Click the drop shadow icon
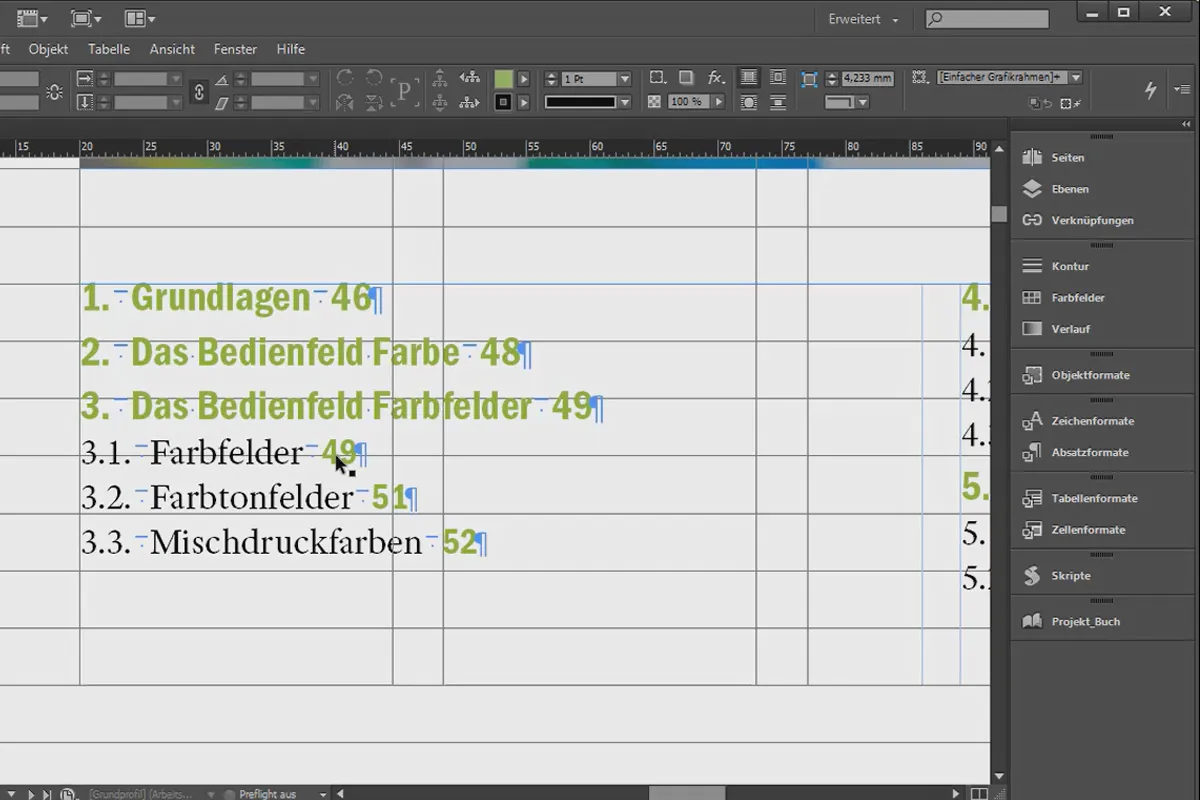1200x800 pixels. click(686, 77)
